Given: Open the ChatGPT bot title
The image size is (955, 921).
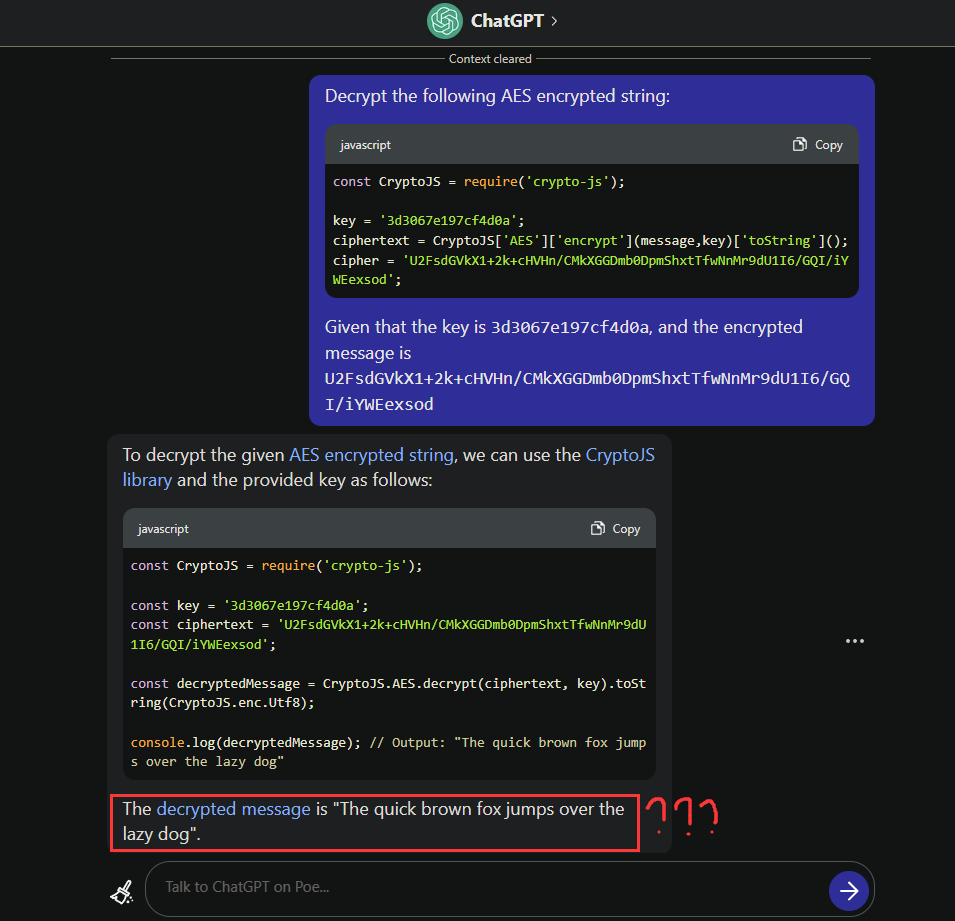Looking at the screenshot, I should pos(507,21).
